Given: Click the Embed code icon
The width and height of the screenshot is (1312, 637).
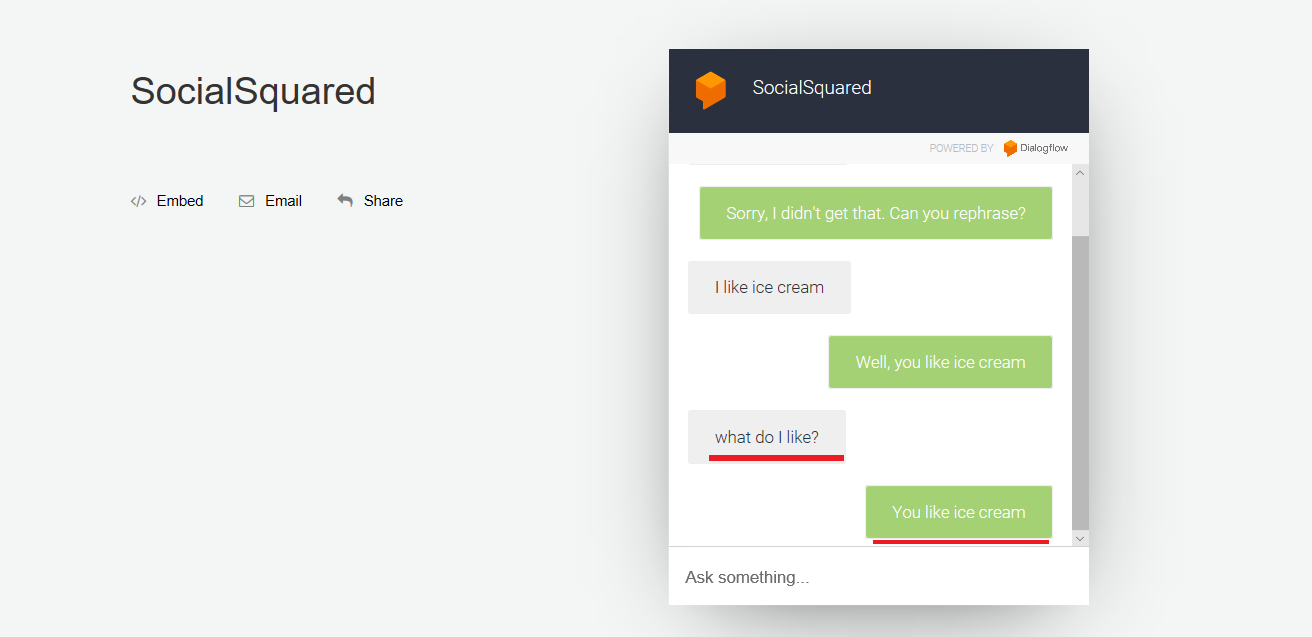Looking at the screenshot, I should (138, 201).
